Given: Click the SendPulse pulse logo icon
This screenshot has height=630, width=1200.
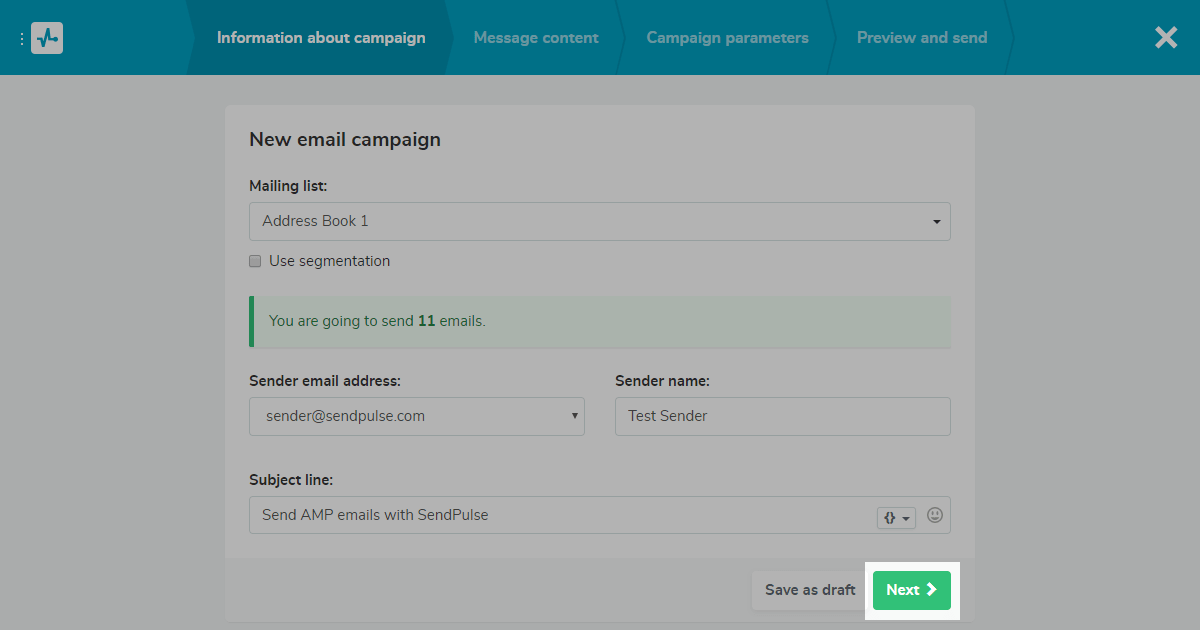Looking at the screenshot, I should [47, 38].
